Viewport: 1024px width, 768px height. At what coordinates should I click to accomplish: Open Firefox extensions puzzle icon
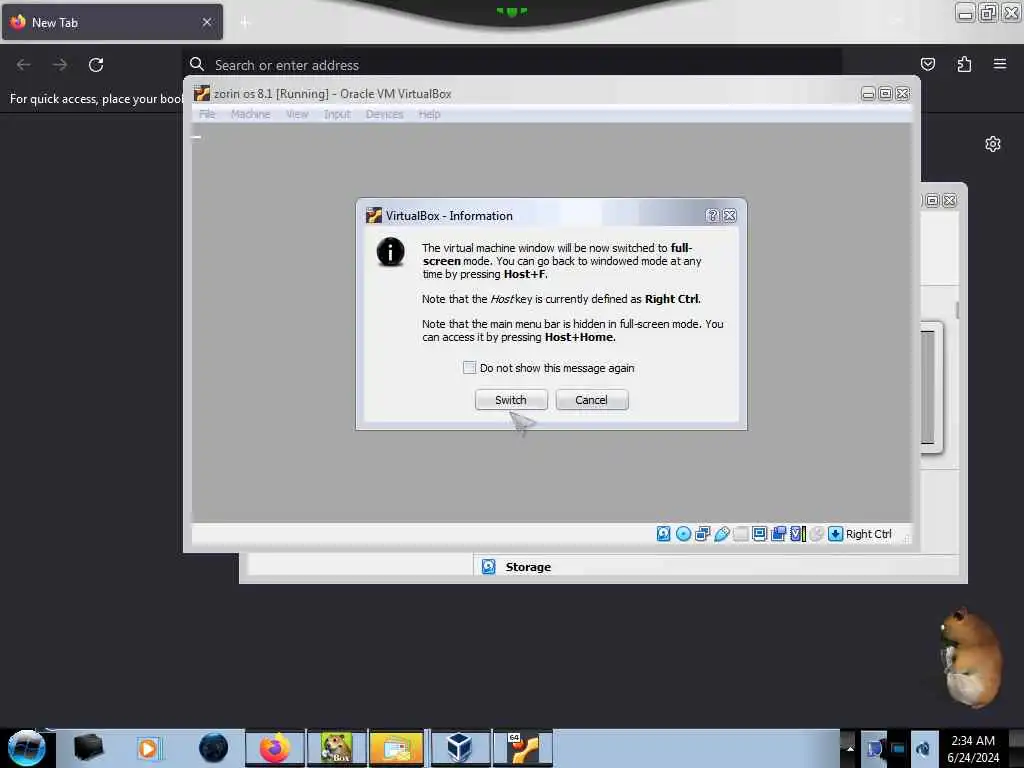[x=964, y=64]
